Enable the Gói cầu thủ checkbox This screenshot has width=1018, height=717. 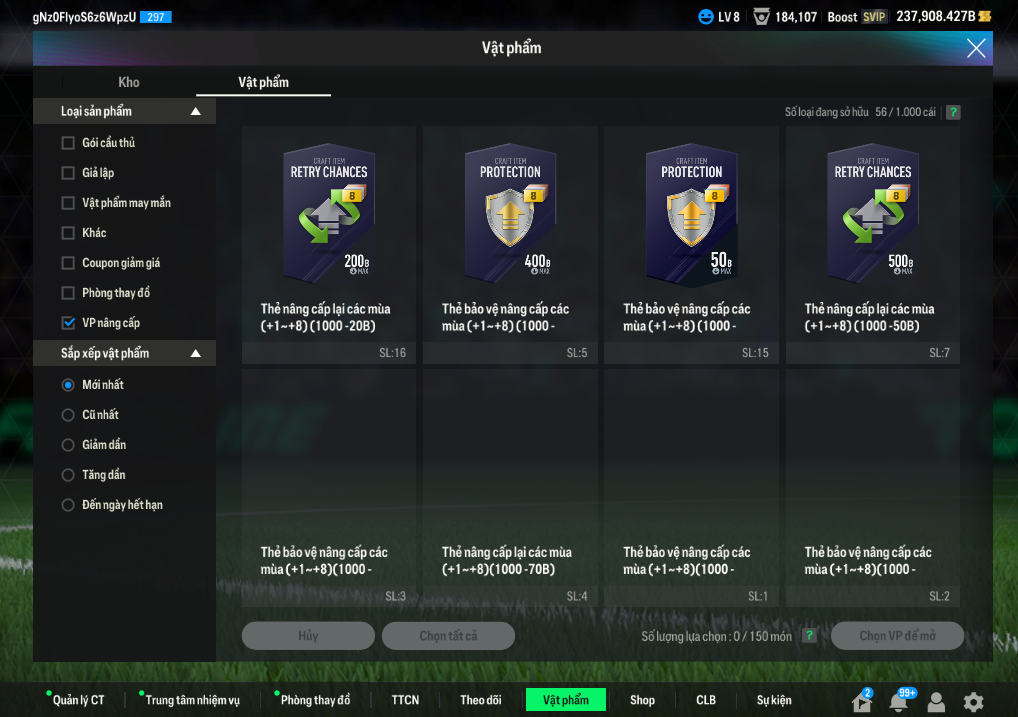pyautogui.click(x=68, y=143)
